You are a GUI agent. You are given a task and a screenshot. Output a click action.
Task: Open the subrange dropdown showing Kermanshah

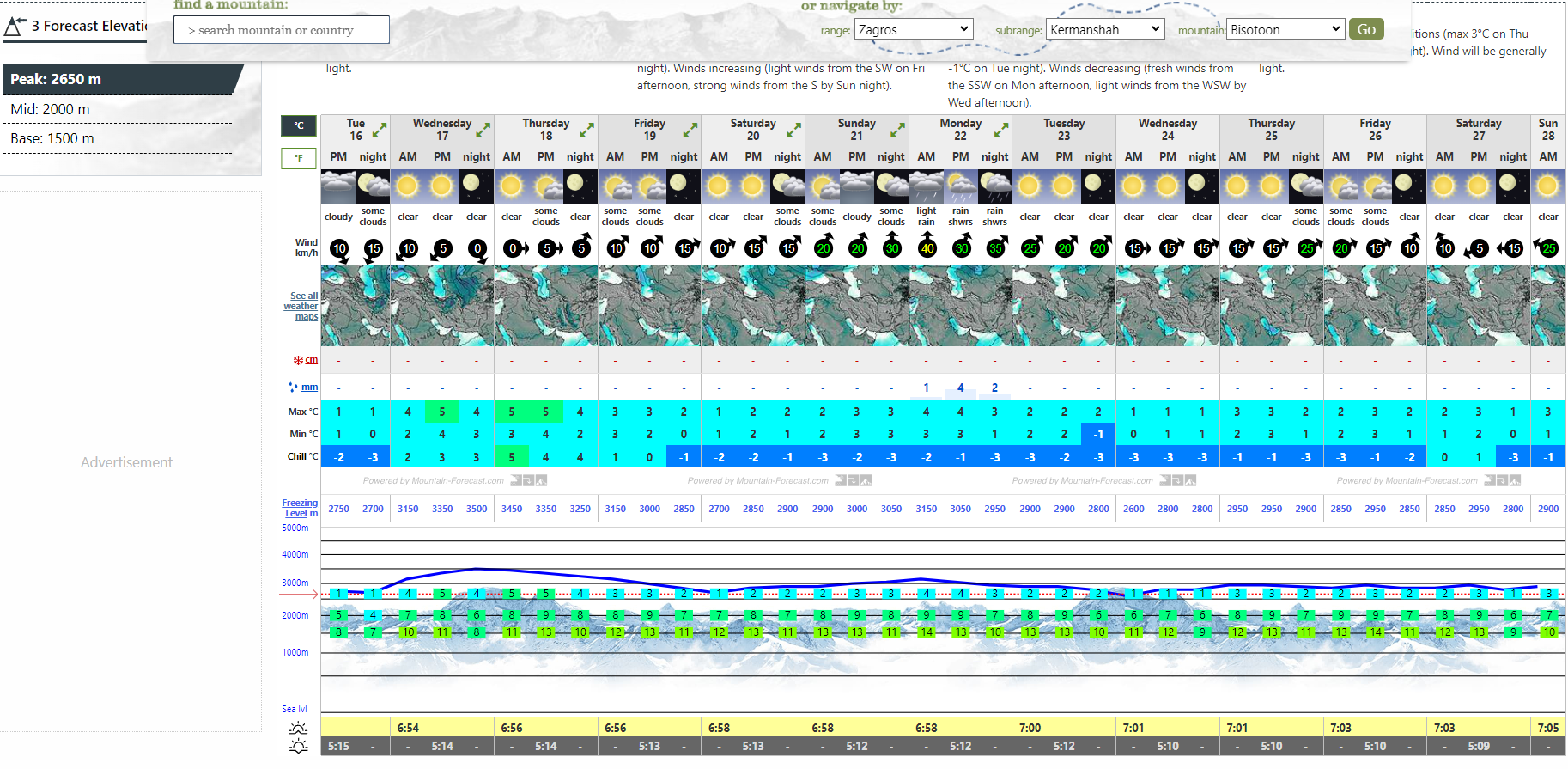tap(1104, 29)
